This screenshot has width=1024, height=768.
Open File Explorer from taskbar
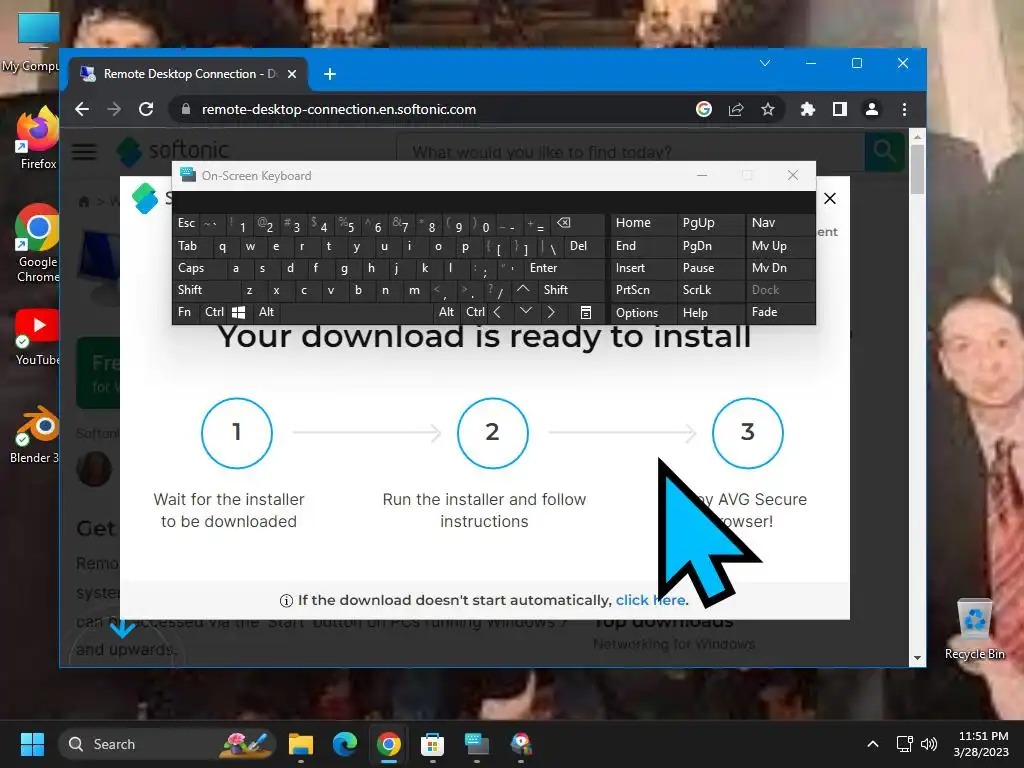301,744
